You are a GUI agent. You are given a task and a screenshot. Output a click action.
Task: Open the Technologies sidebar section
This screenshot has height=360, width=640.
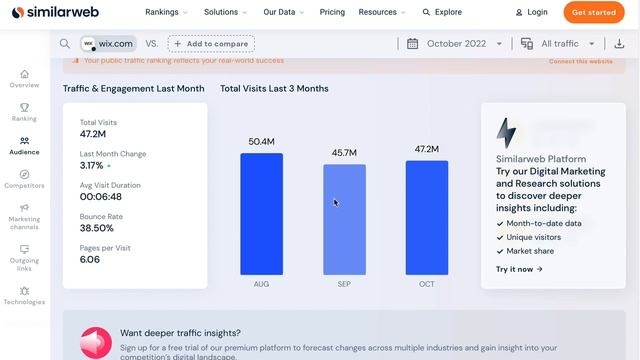pyautogui.click(x=24, y=296)
